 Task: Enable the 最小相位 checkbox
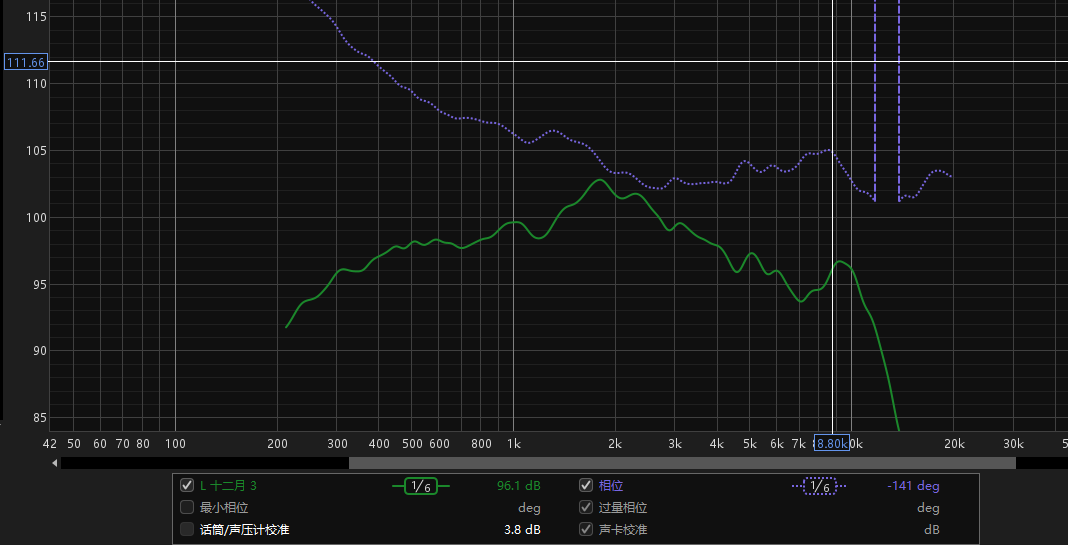(187, 507)
